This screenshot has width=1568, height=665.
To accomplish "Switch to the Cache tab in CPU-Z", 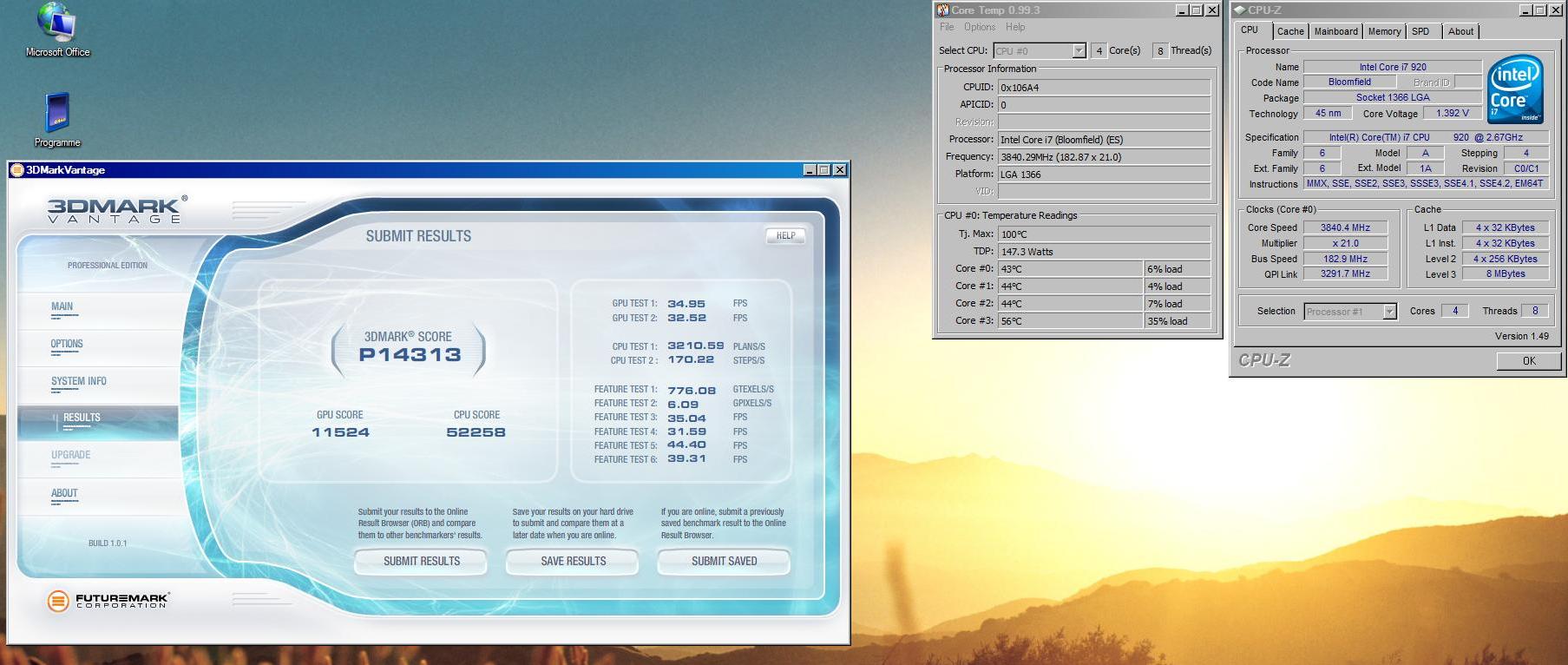I will point(1290,31).
